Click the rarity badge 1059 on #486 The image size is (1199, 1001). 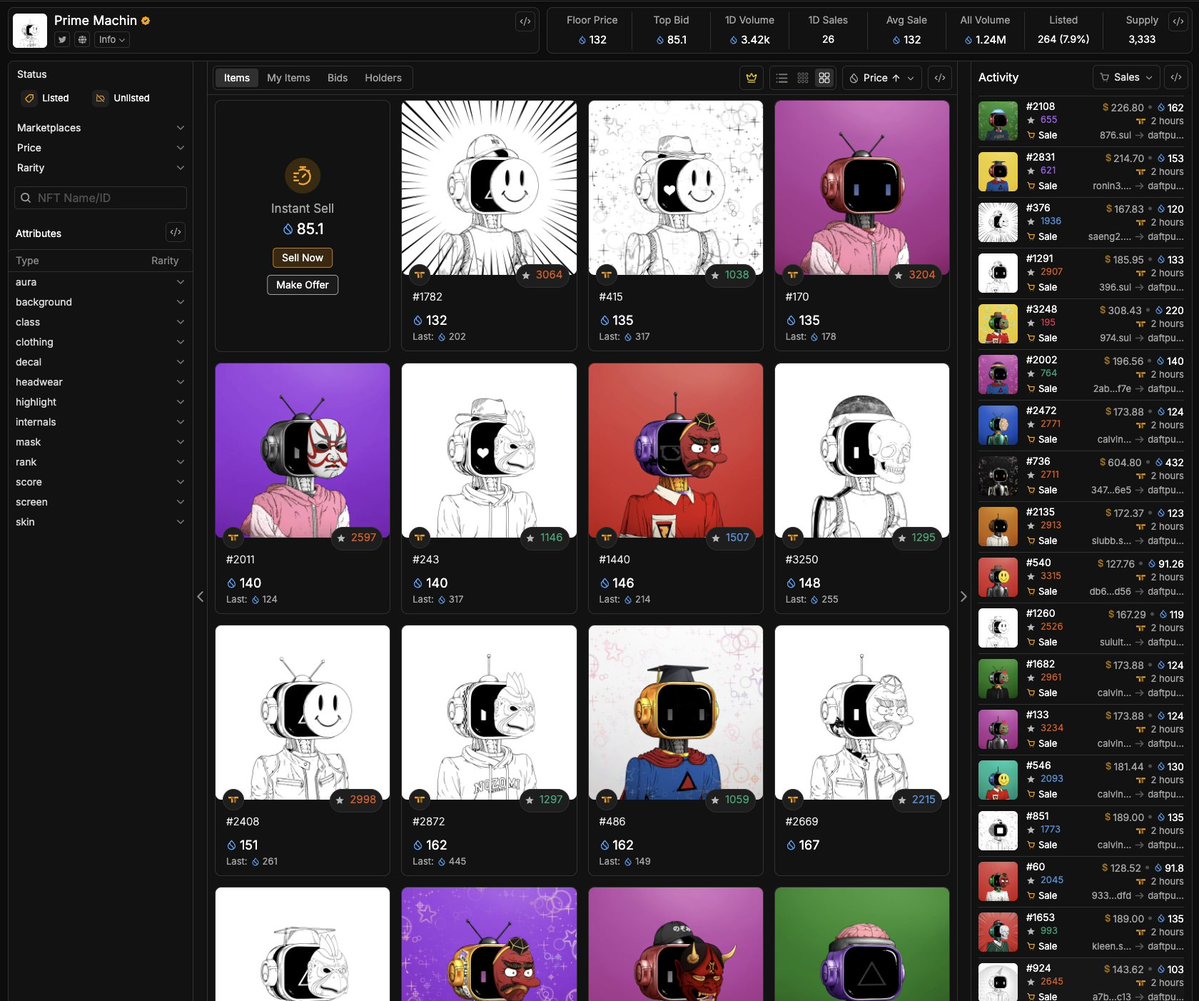[x=729, y=800]
